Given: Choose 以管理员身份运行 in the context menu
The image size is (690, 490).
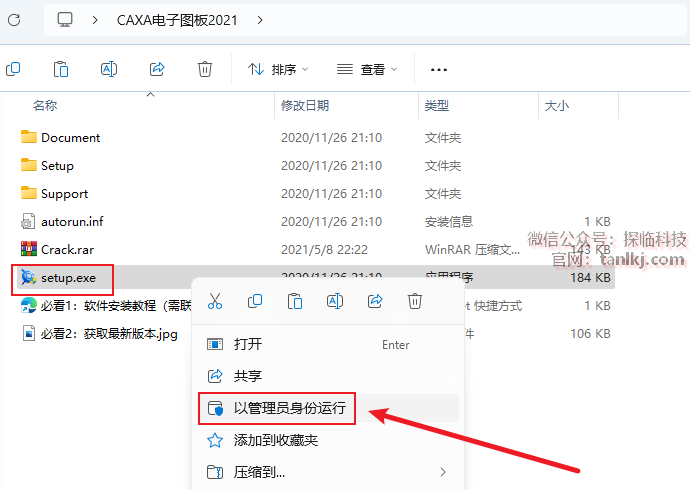Looking at the screenshot, I should click(328, 408).
